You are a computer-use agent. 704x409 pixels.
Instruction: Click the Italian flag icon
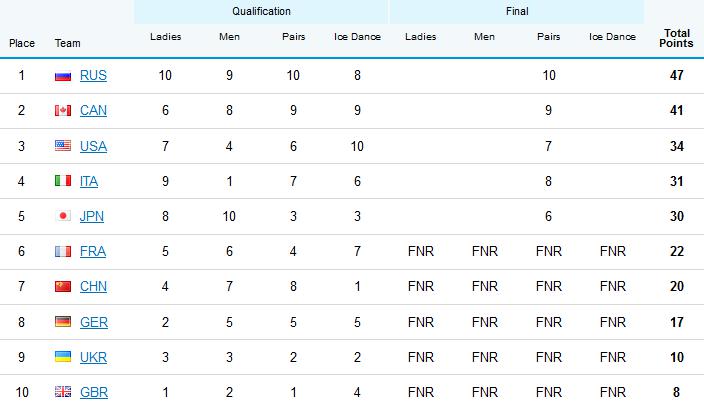coord(63,181)
